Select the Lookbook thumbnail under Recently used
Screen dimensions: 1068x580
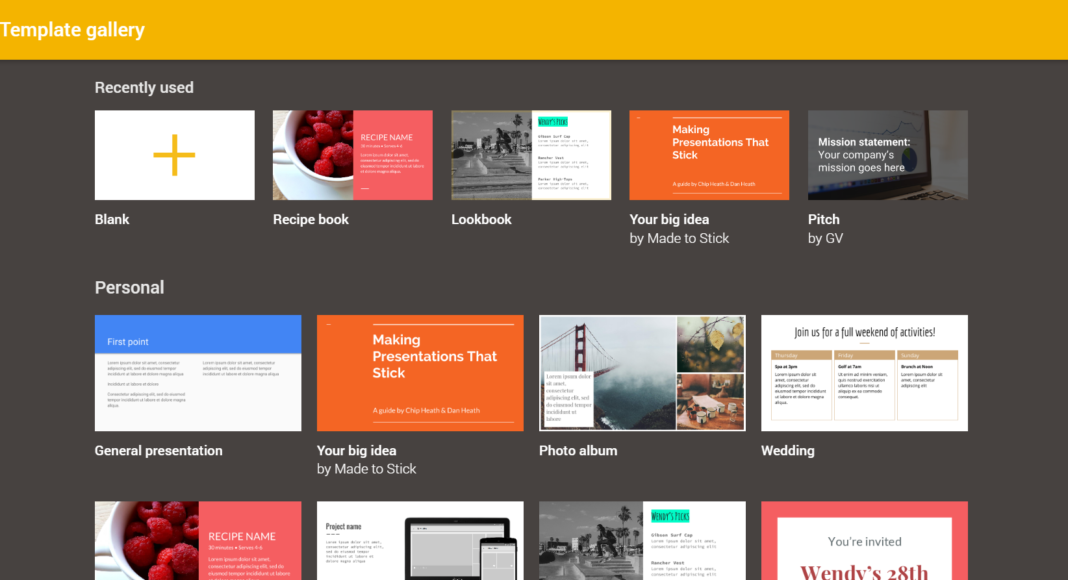[531, 155]
